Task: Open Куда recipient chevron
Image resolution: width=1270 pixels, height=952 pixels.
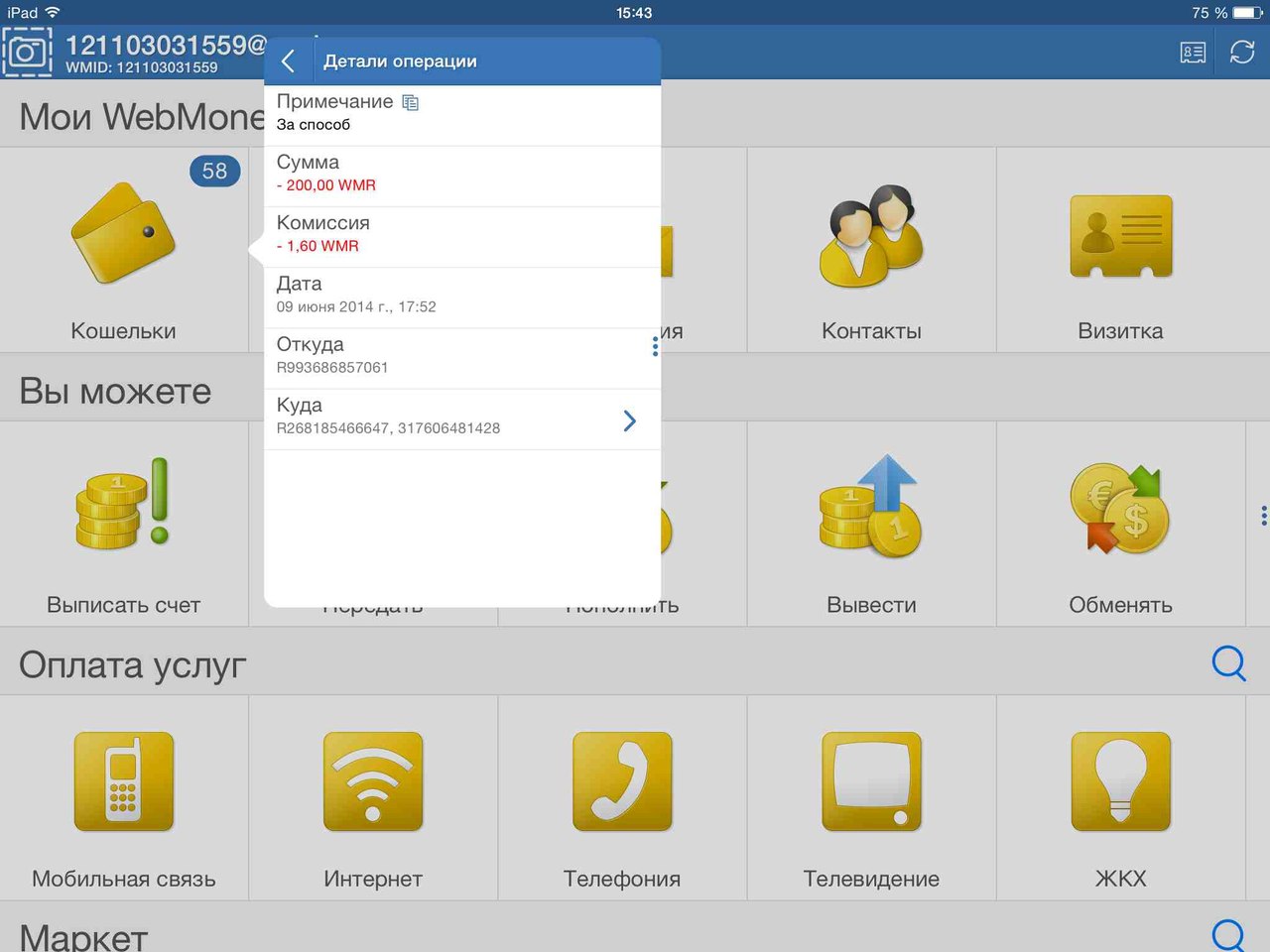Action: [629, 420]
